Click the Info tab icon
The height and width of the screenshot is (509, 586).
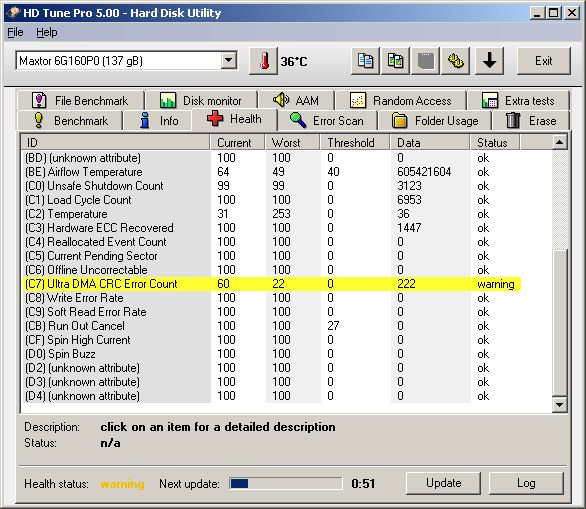145,120
